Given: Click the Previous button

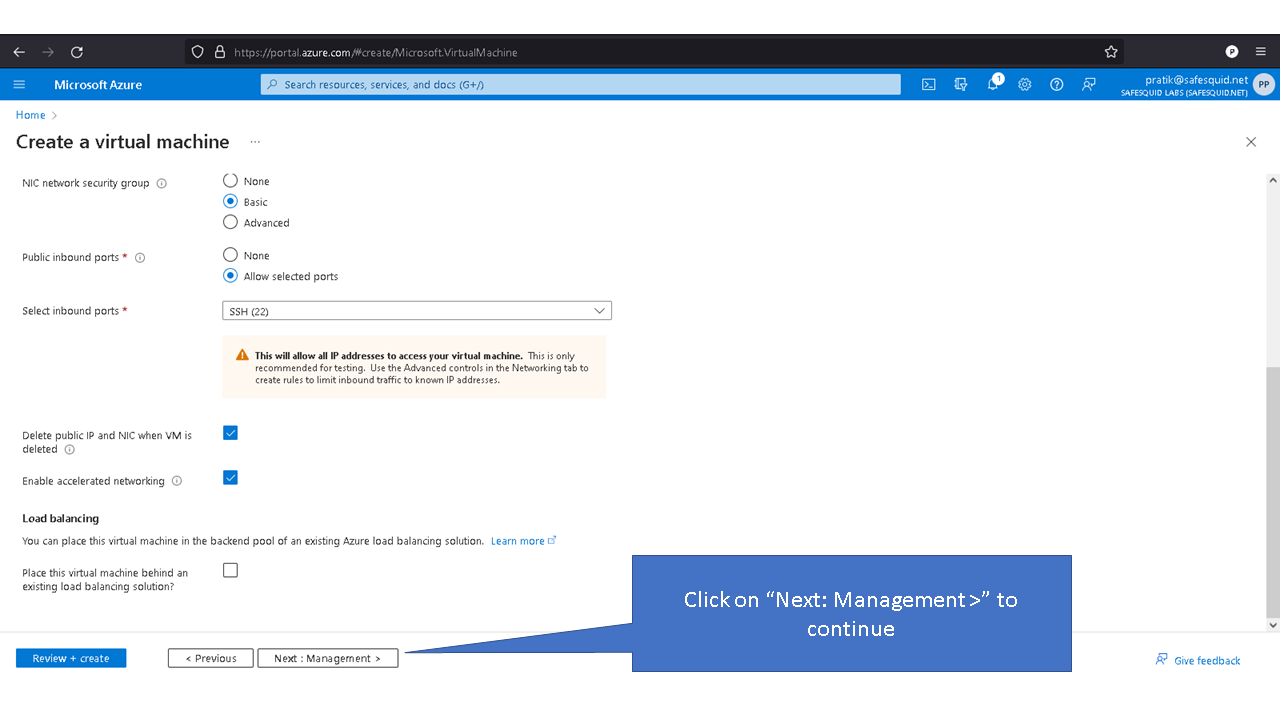Looking at the screenshot, I should pyautogui.click(x=211, y=658).
